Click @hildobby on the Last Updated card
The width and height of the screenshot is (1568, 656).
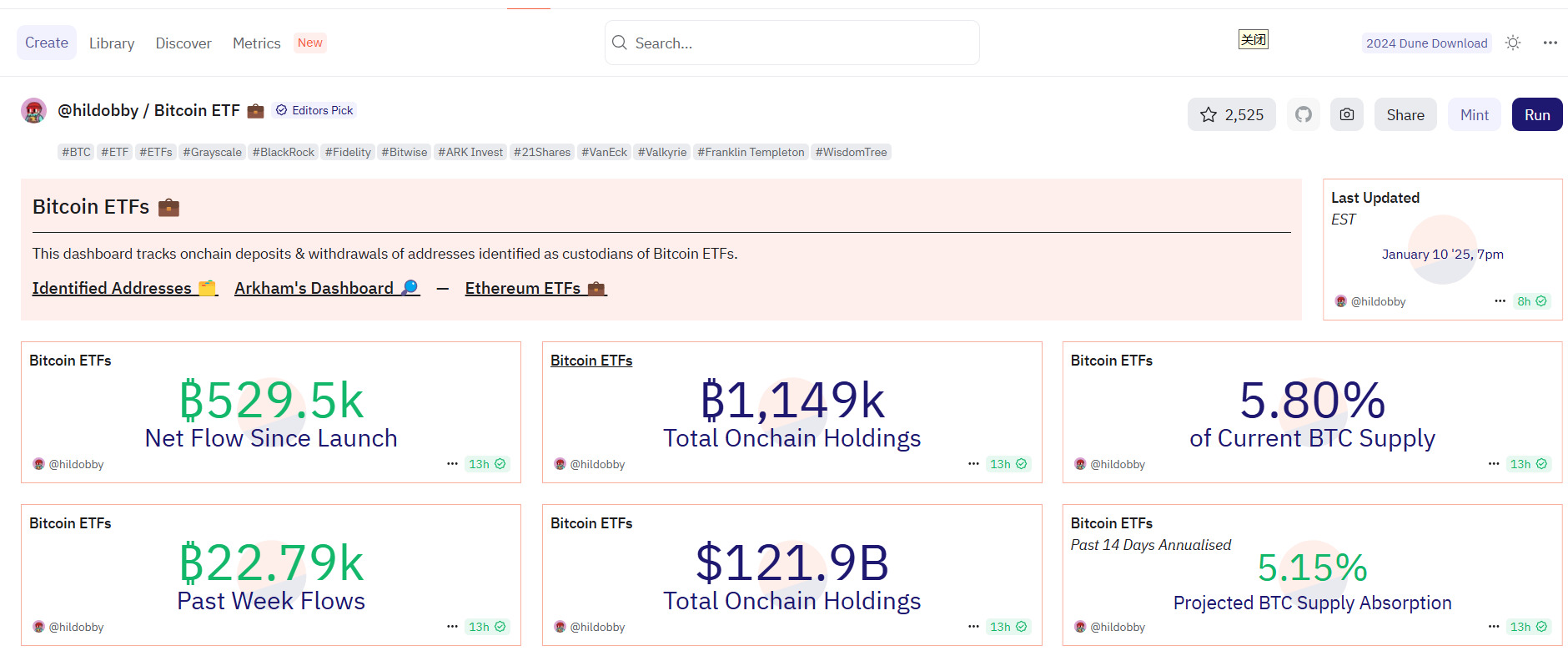click(1378, 301)
